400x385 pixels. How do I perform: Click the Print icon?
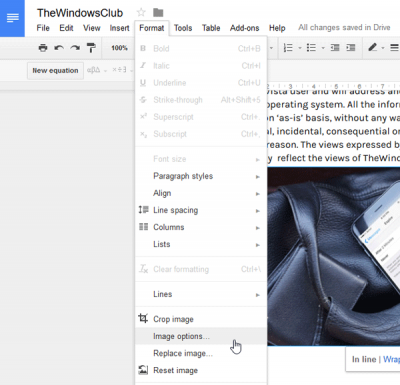coord(43,48)
